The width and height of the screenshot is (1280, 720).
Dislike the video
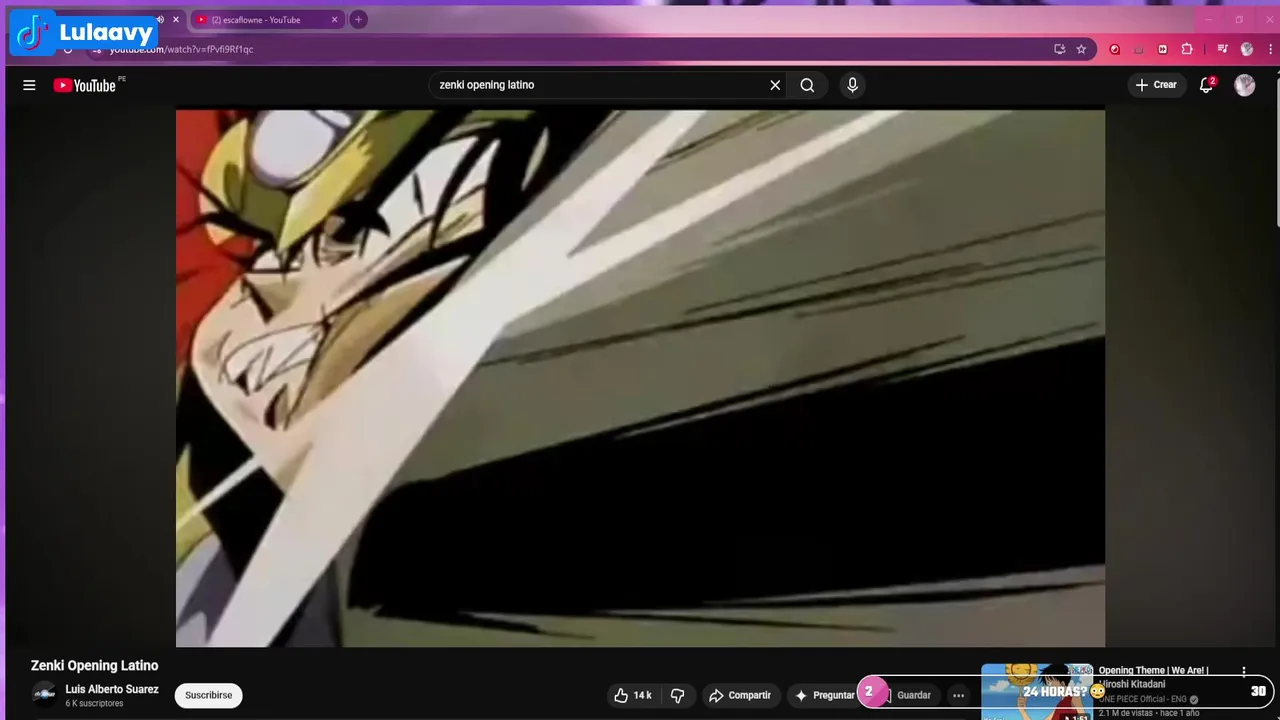[x=677, y=695]
